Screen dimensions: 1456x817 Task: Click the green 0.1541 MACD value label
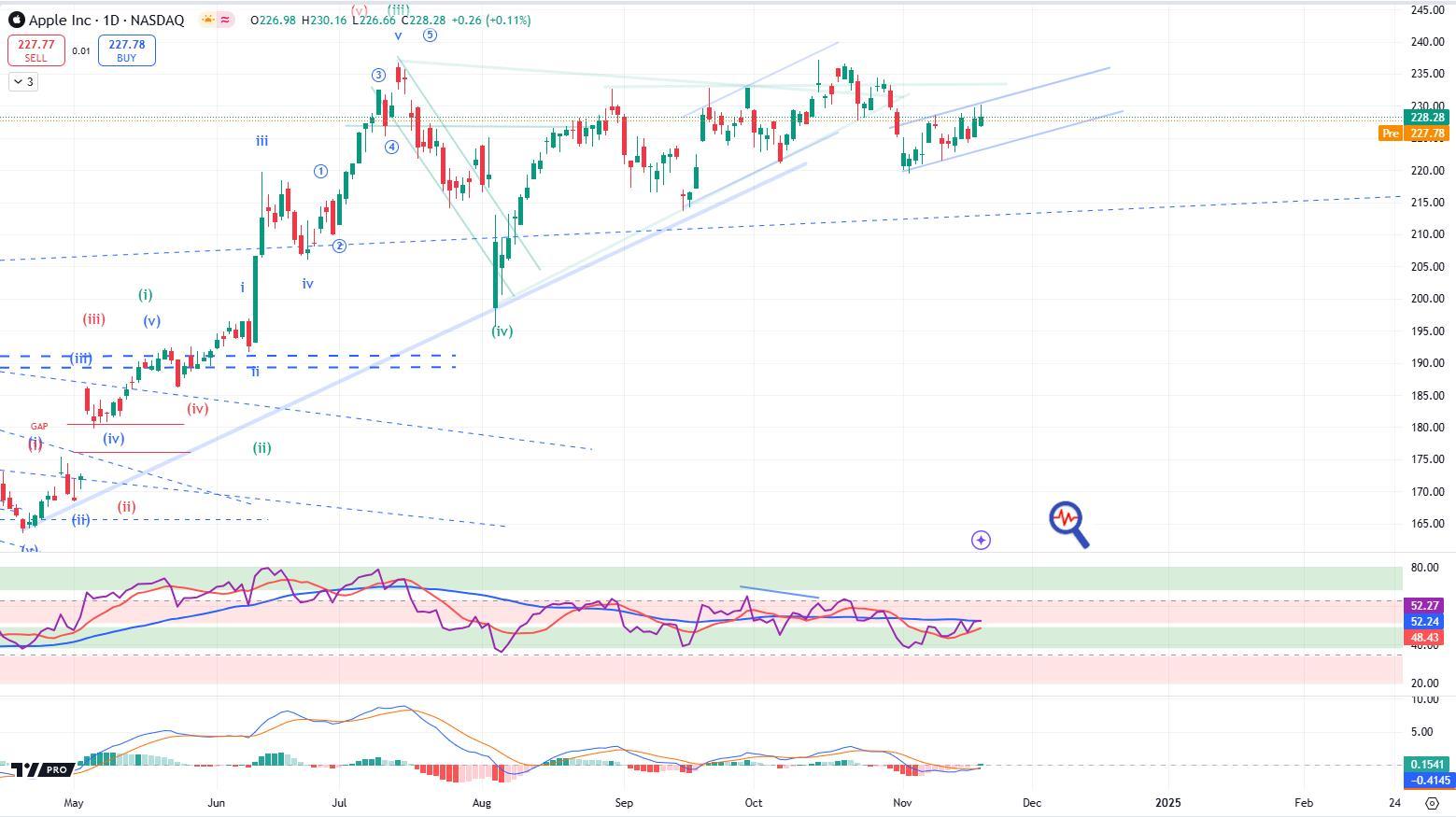pyautogui.click(x=1429, y=765)
